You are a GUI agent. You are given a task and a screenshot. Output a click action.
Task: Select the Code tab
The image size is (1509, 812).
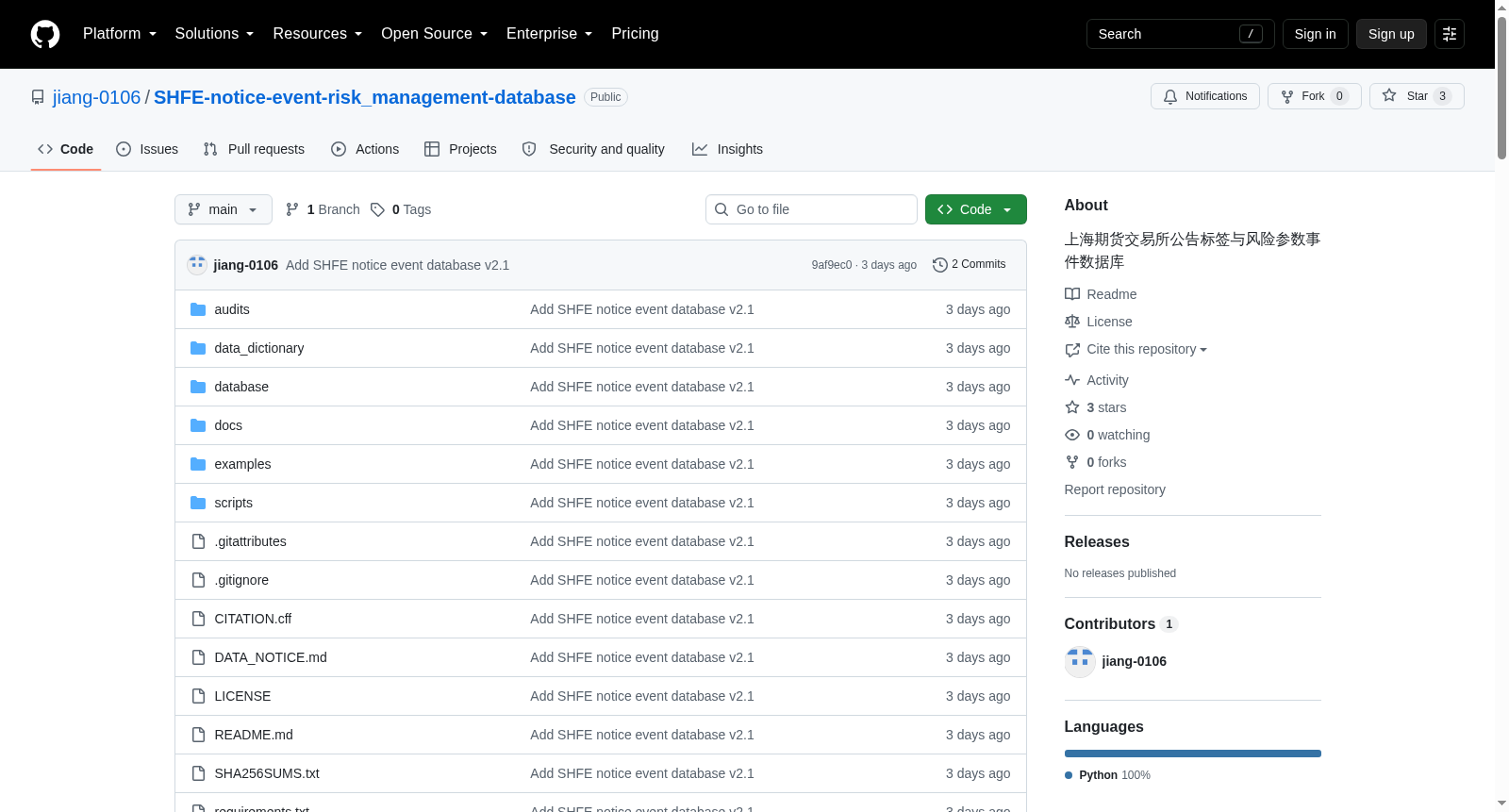[x=66, y=149]
